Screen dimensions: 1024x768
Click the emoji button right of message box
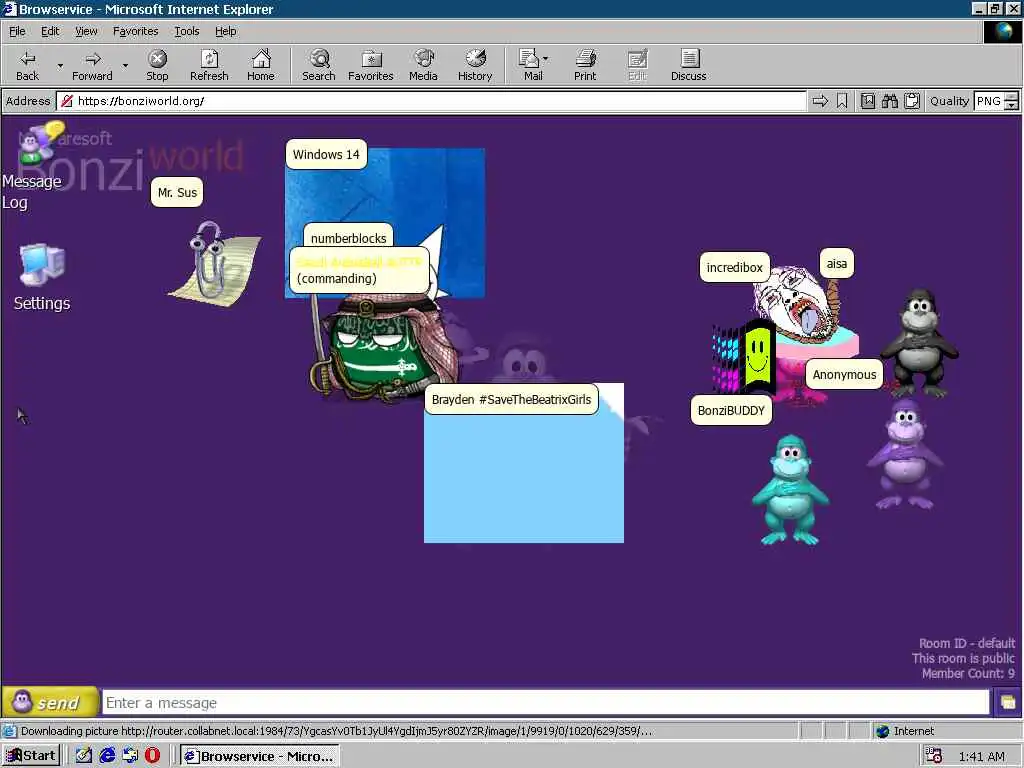[x=1008, y=703]
